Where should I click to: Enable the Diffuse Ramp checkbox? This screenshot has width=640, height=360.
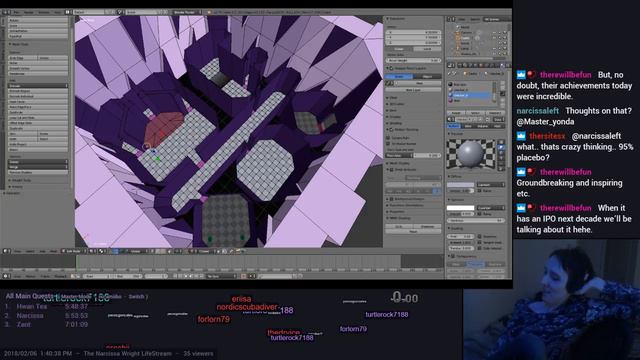[x=480, y=191]
